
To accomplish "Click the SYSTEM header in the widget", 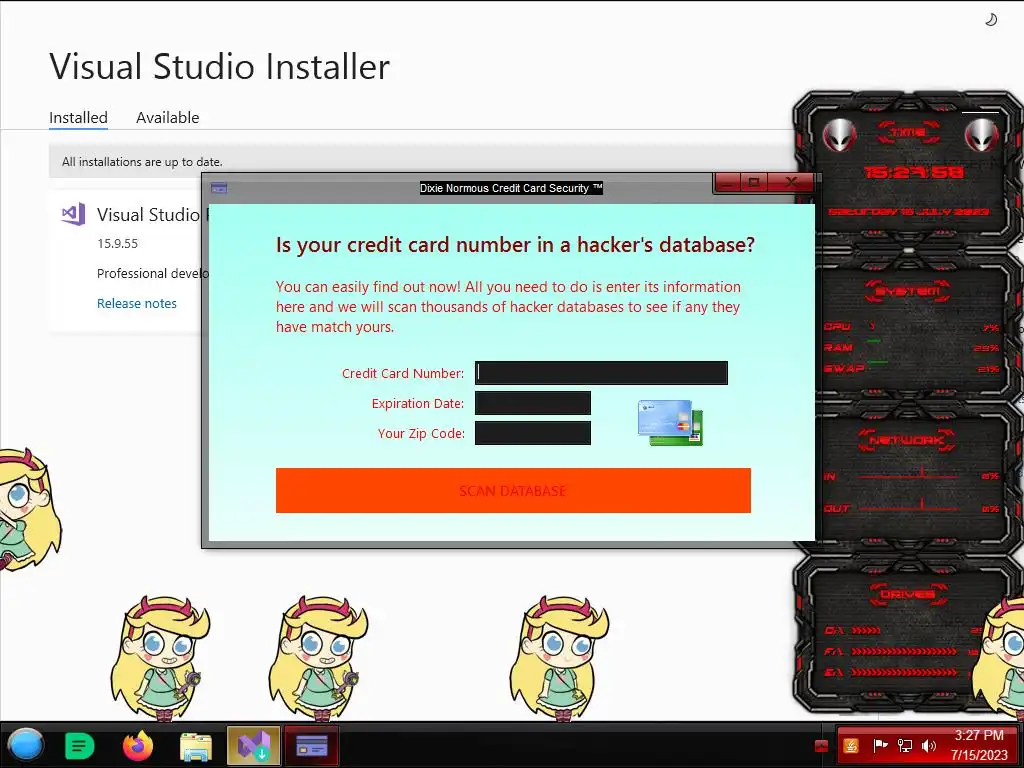I will pos(907,291).
